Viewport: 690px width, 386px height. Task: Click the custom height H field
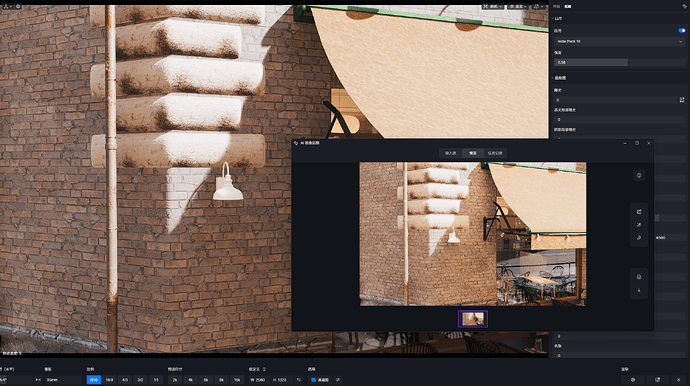(x=281, y=380)
